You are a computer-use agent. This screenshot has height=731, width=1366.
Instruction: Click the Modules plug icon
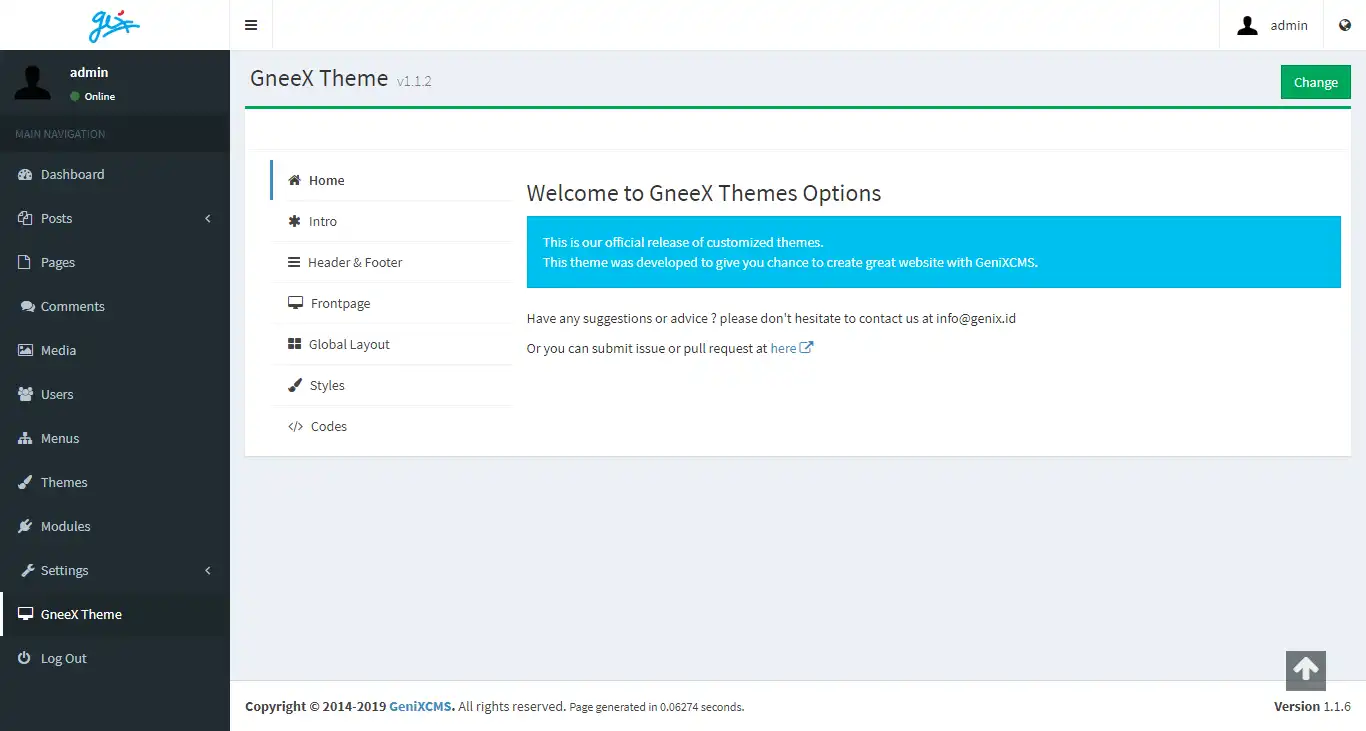point(26,526)
